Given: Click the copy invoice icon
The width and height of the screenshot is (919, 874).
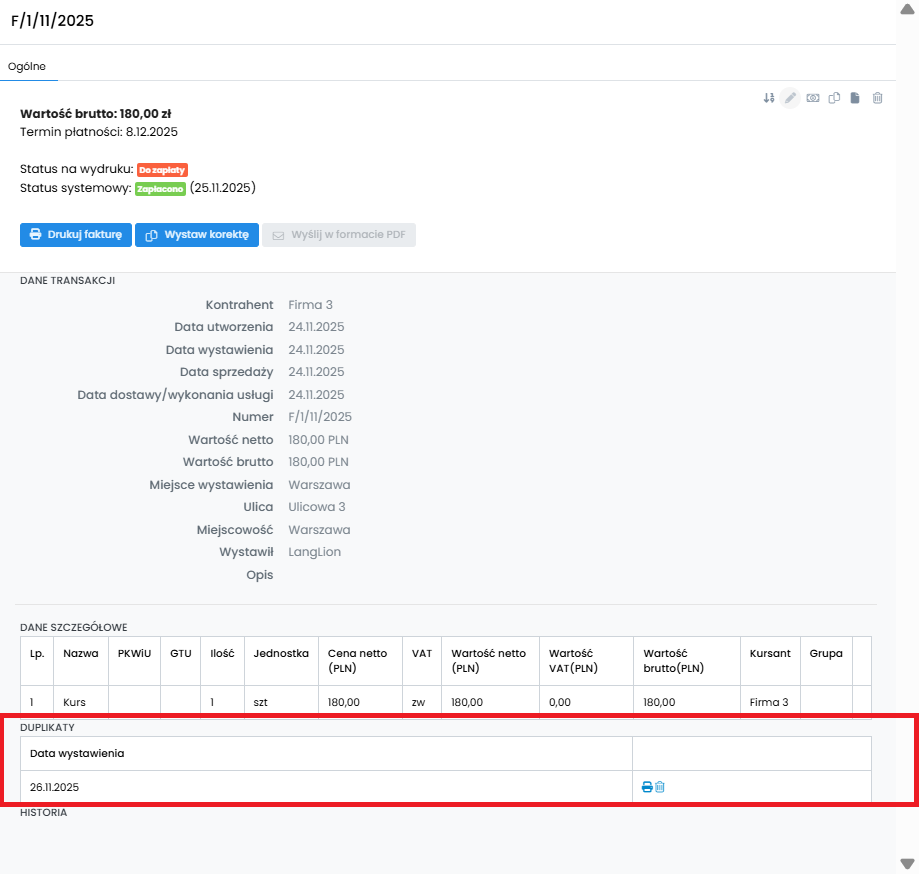Looking at the screenshot, I should [x=834, y=98].
